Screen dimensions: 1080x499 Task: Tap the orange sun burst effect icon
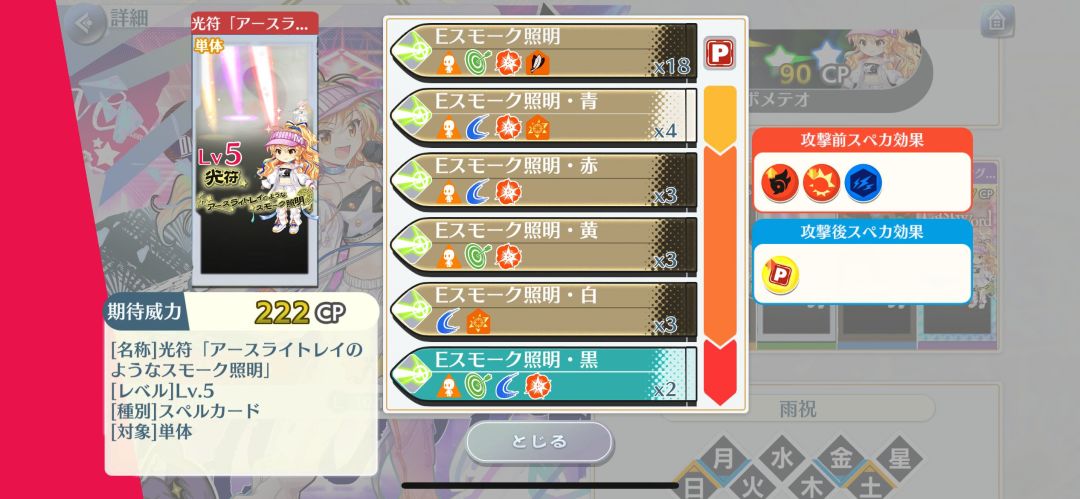pos(822,183)
